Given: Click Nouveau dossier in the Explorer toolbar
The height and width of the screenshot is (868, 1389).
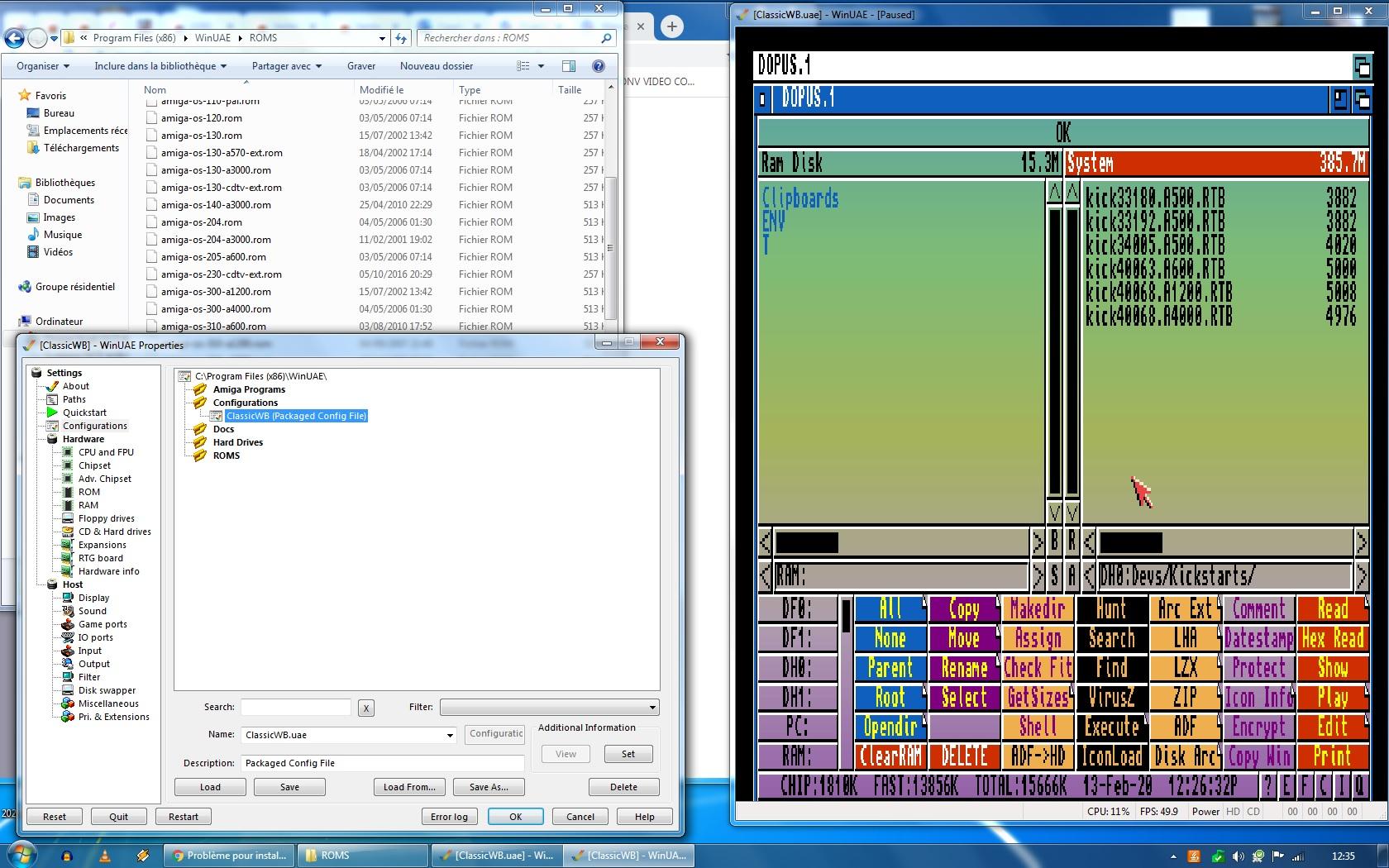Looking at the screenshot, I should click(437, 66).
